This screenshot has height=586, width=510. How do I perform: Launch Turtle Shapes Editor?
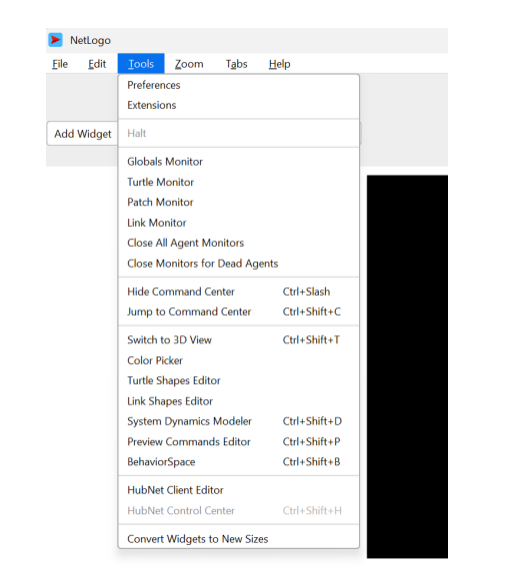tap(239, 380)
